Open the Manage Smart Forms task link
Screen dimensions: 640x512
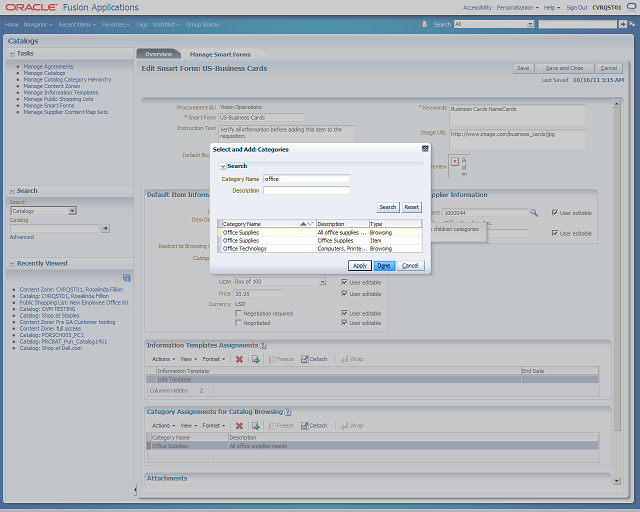(x=49, y=105)
